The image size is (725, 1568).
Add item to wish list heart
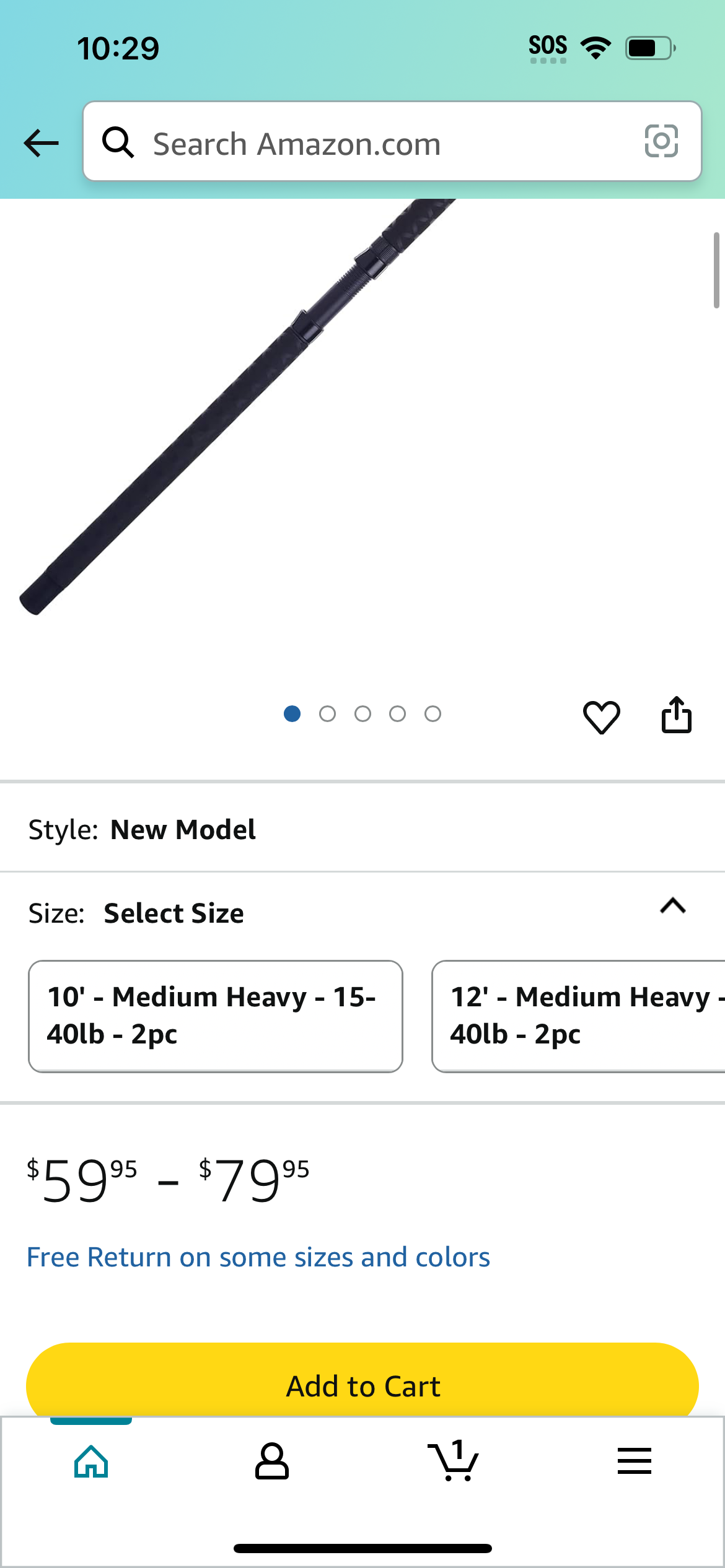click(601, 717)
